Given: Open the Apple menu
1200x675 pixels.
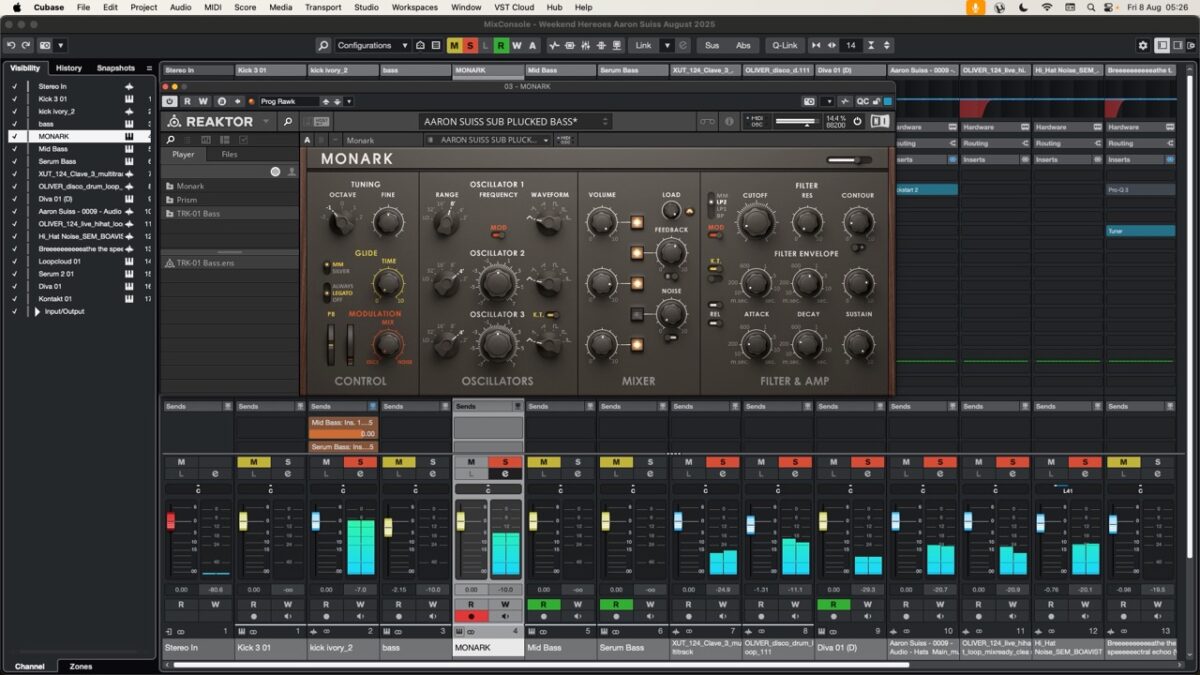Looking at the screenshot, I should point(17,7).
